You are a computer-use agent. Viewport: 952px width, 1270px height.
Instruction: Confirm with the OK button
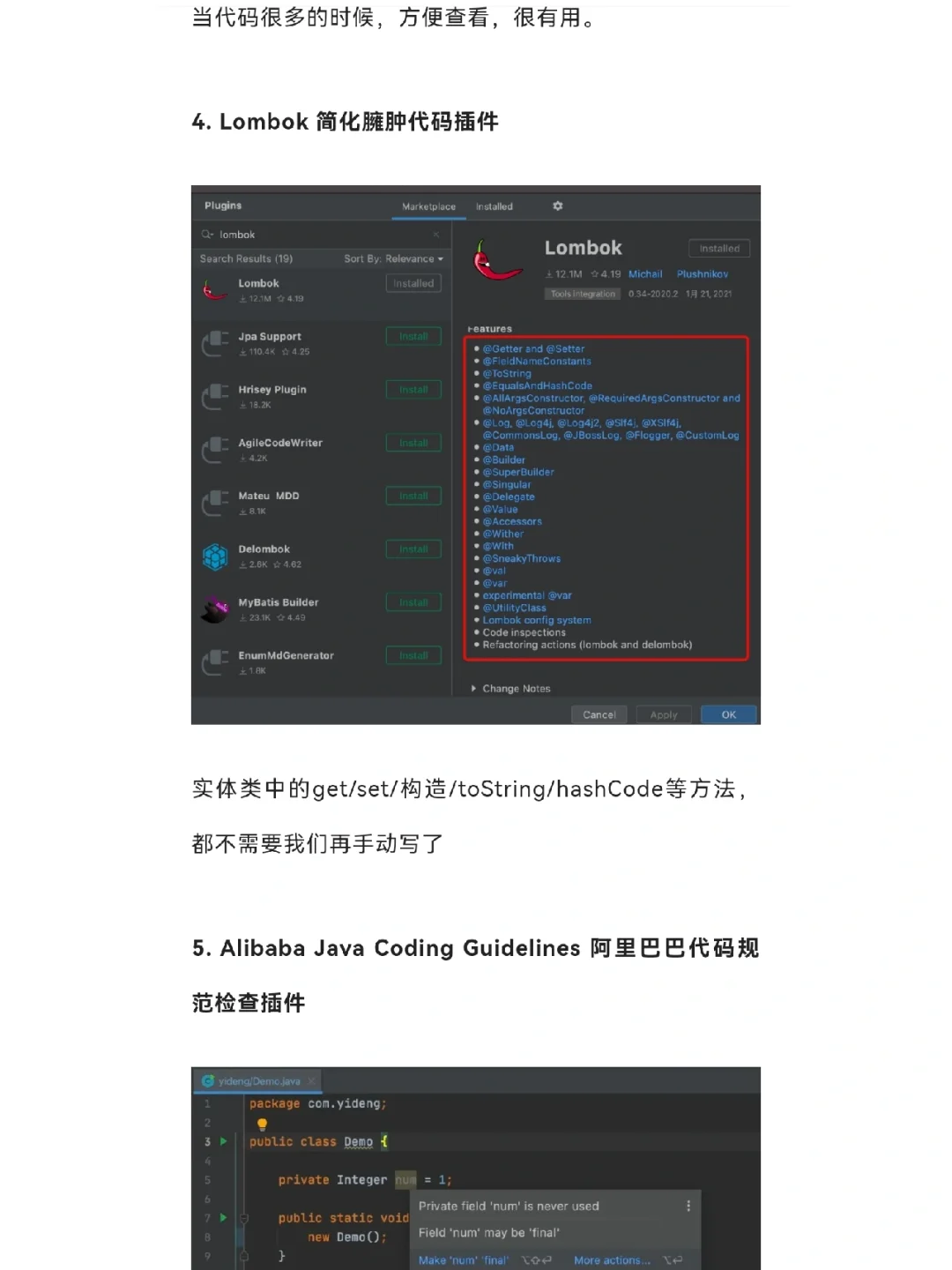coord(729,714)
